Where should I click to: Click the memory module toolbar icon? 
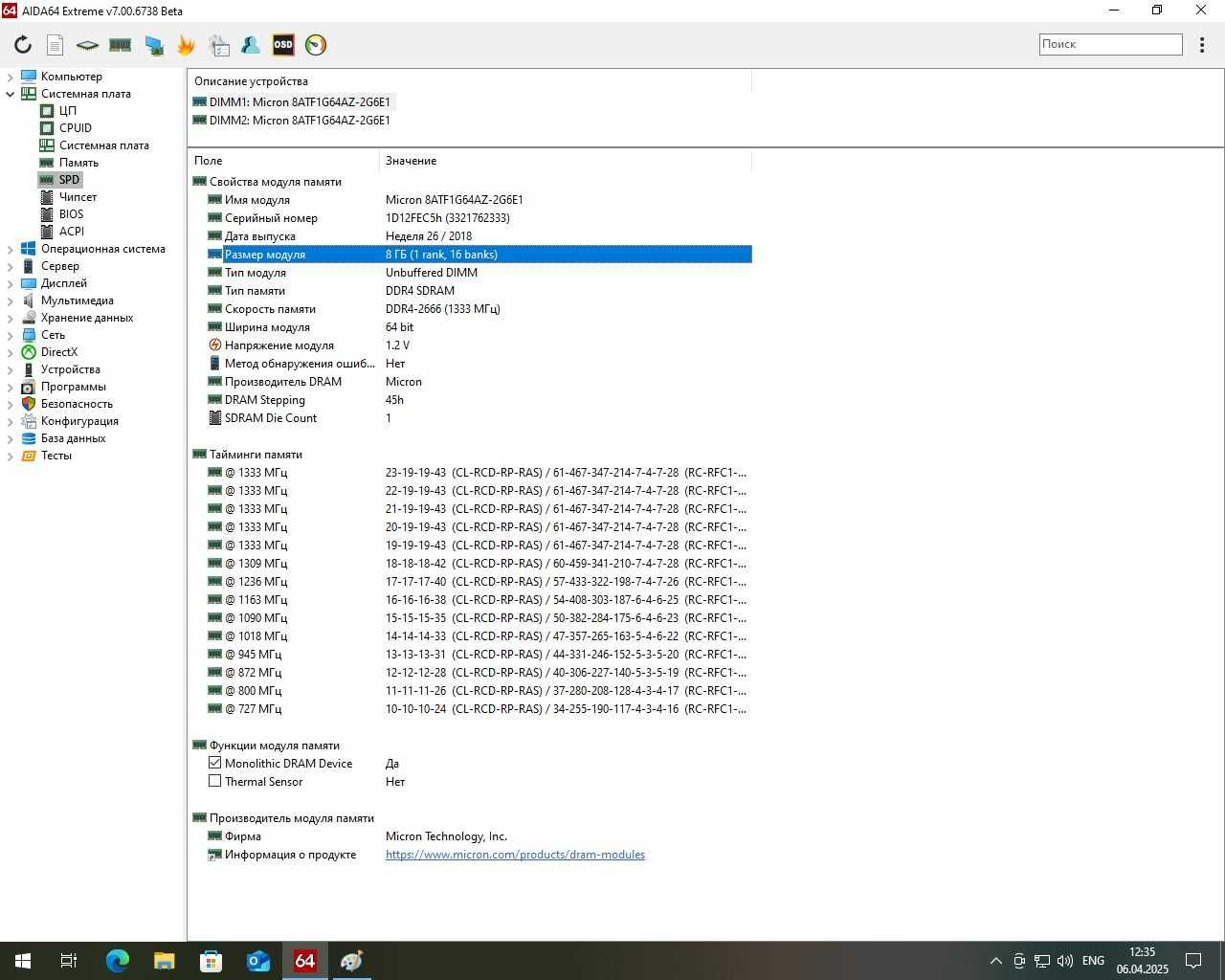tap(120, 45)
